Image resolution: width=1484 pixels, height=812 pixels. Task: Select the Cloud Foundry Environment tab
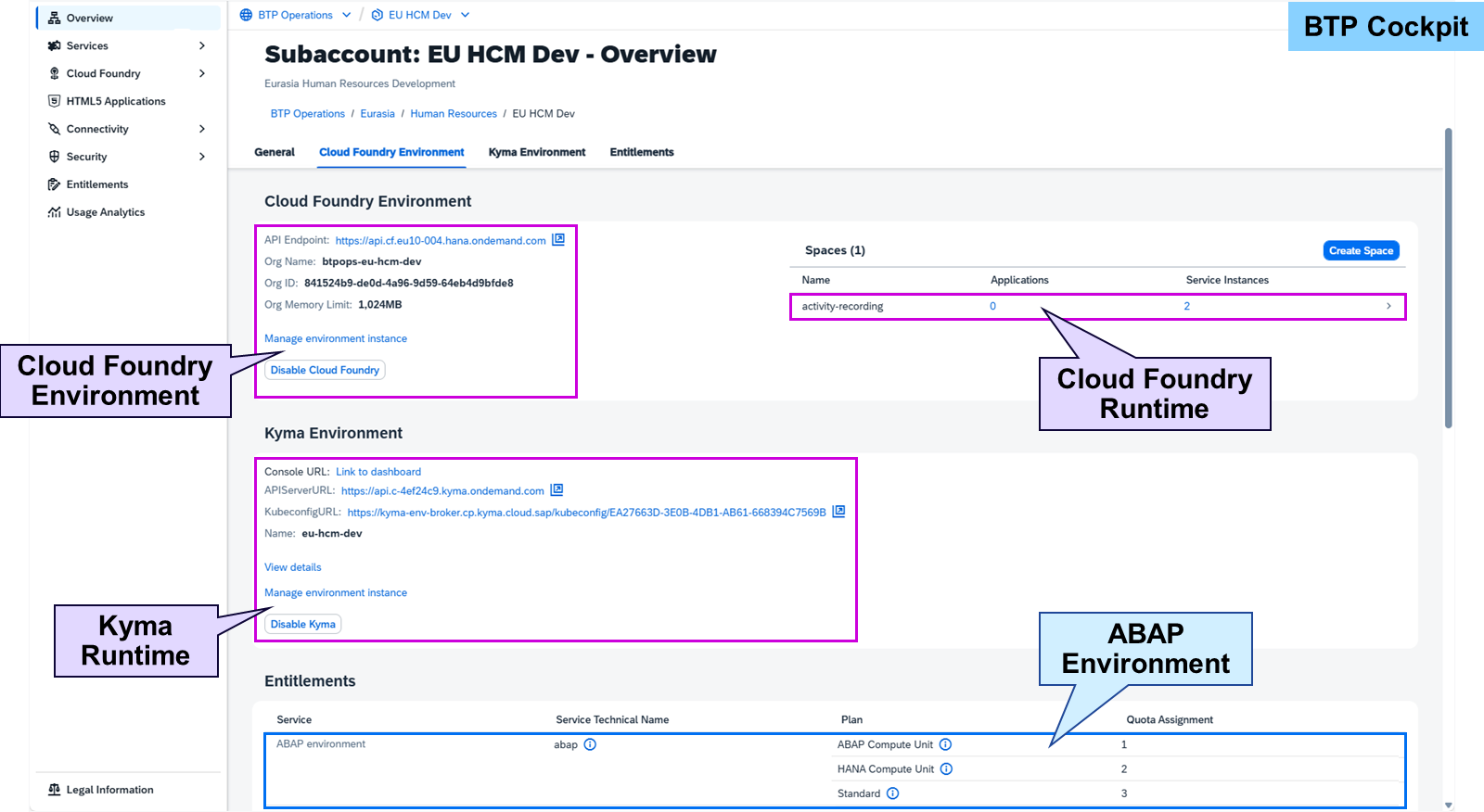click(391, 152)
